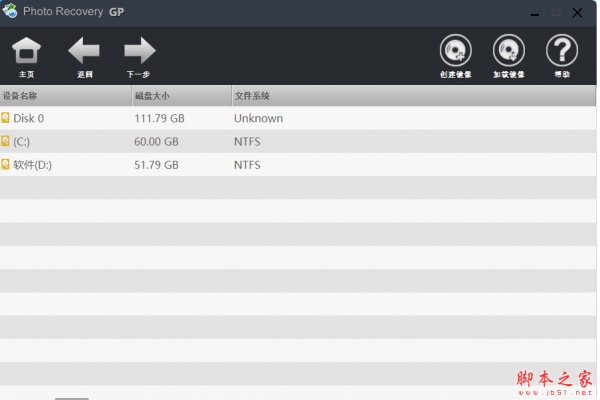This screenshot has width=600, height=400.
Task: Click the 60.00 GB size cell
Action: (x=156, y=142)
